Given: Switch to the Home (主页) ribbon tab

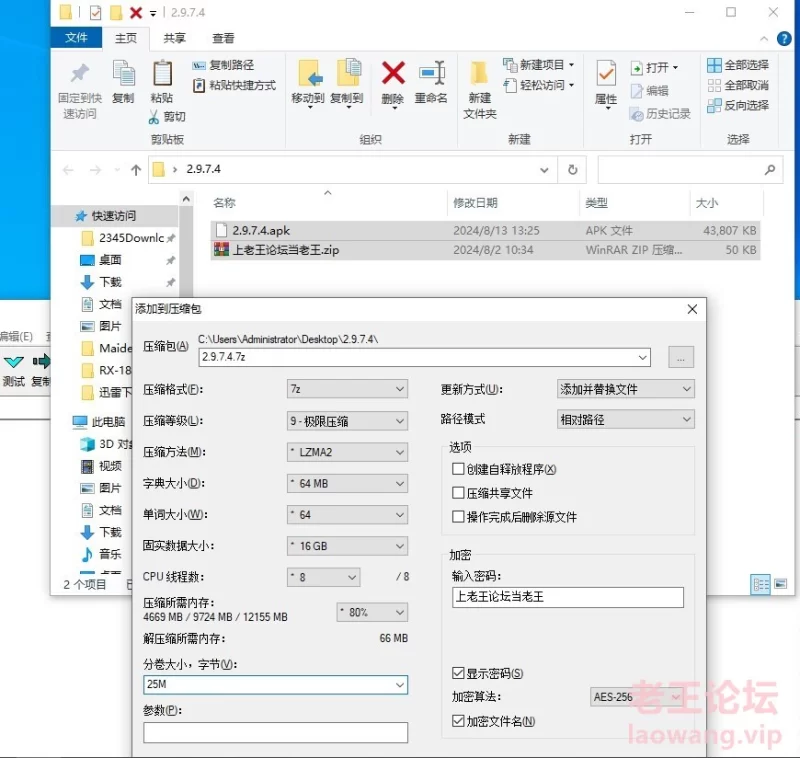Looking at the screenshot, I should pos(126,38).
